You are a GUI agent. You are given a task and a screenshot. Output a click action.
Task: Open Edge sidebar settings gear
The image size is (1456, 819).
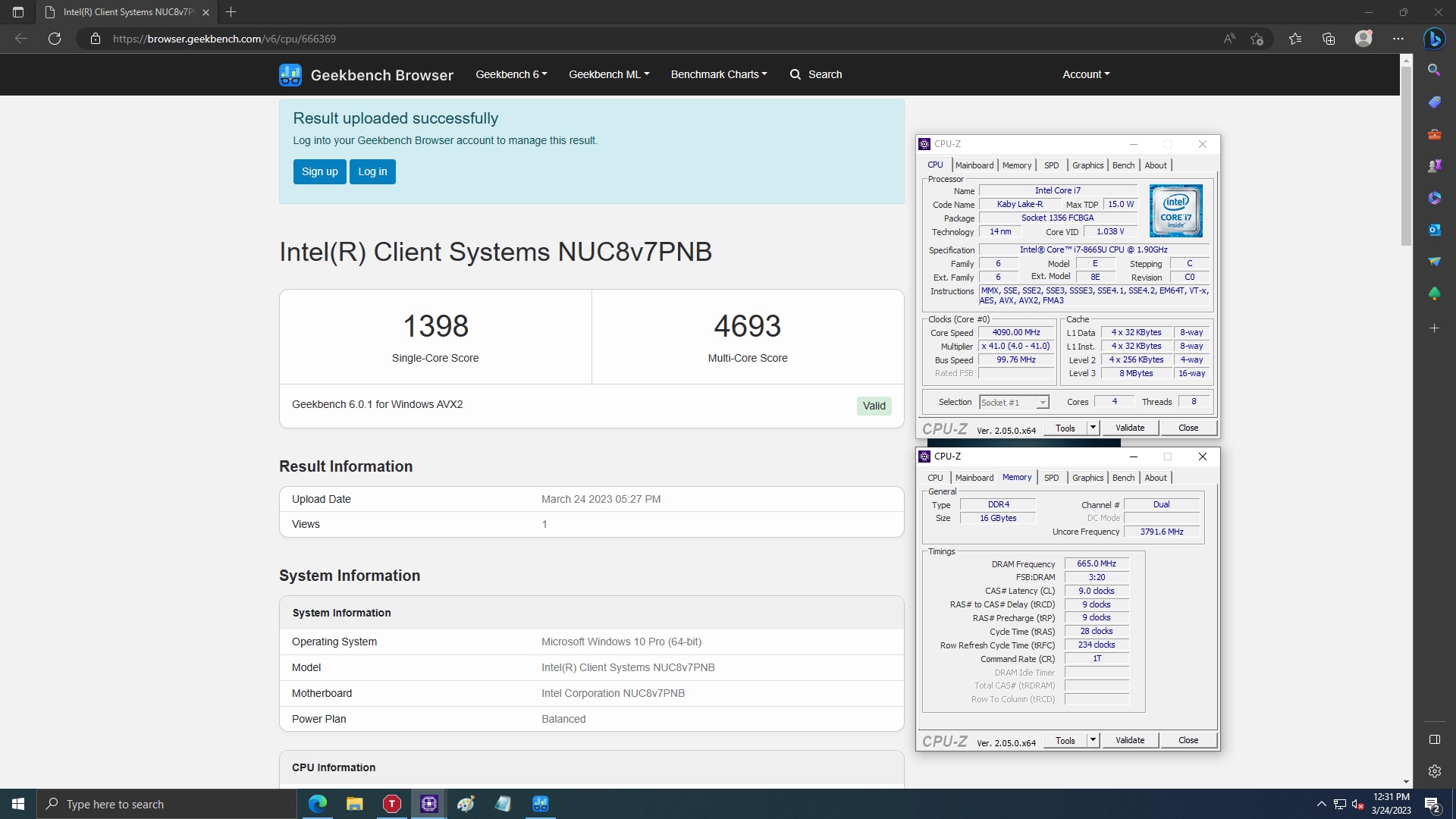(x=1434, y=771)
